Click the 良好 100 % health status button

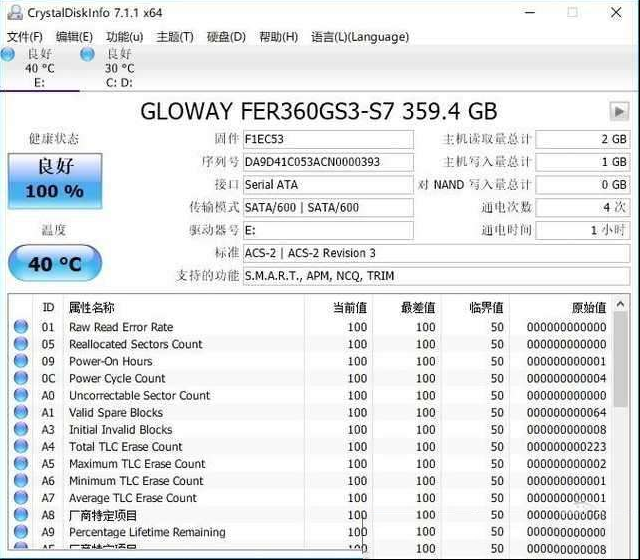click(x=55, y=181)
